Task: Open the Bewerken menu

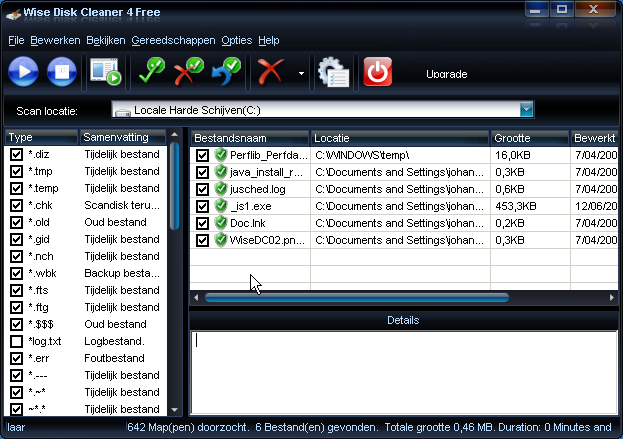Action: pos(55,41)
